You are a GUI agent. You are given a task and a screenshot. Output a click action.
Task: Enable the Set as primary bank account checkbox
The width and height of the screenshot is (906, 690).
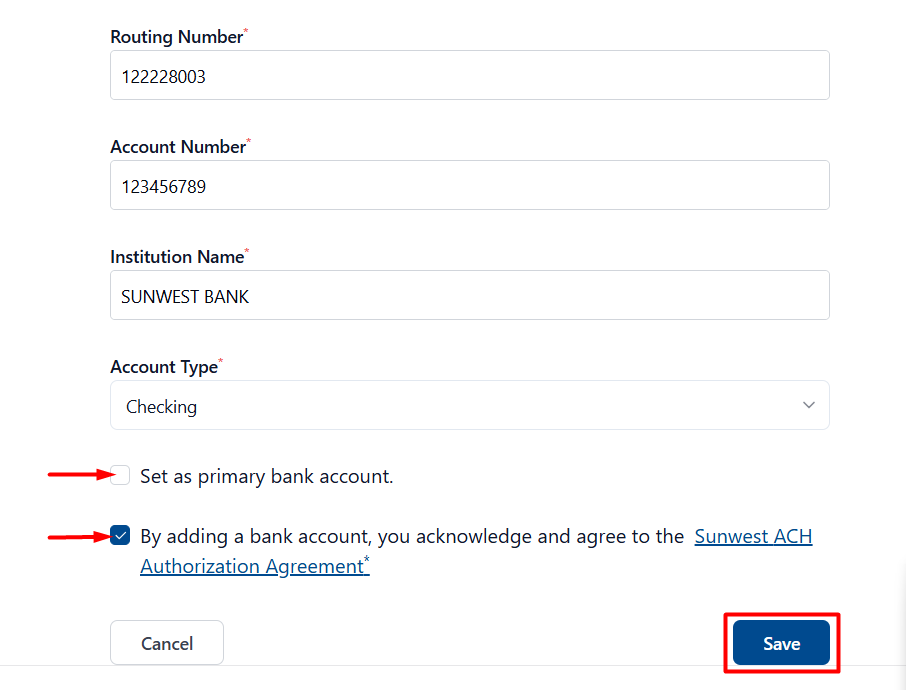(120, 475)
